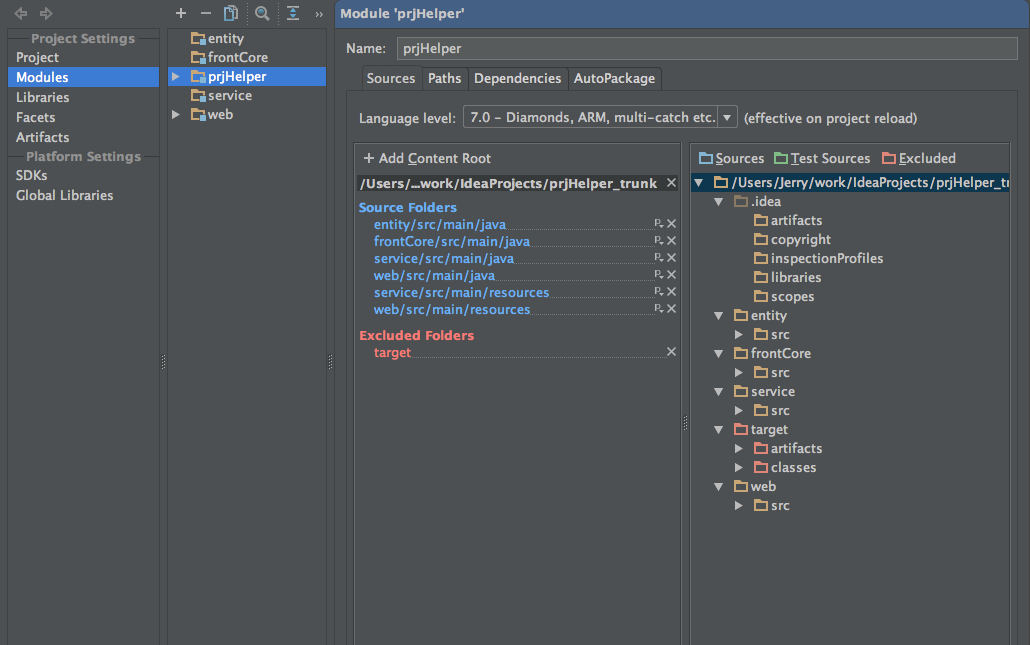Select Modules in Project Settings

83,78
